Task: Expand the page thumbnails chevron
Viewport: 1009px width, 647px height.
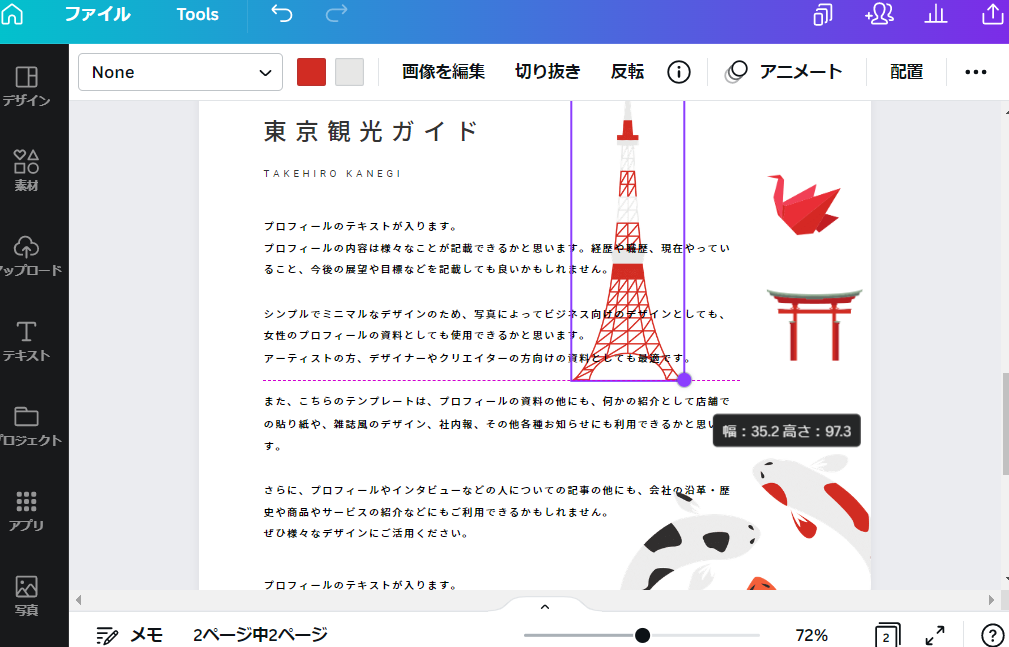Action: [544, 606]
